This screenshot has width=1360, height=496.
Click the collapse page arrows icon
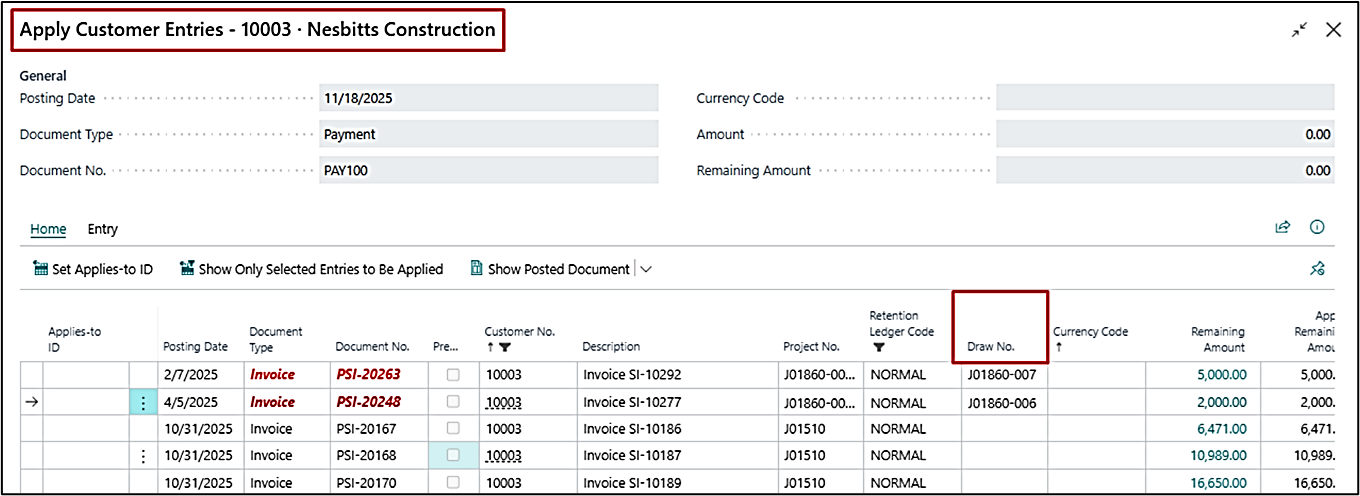coord(1299,30)
